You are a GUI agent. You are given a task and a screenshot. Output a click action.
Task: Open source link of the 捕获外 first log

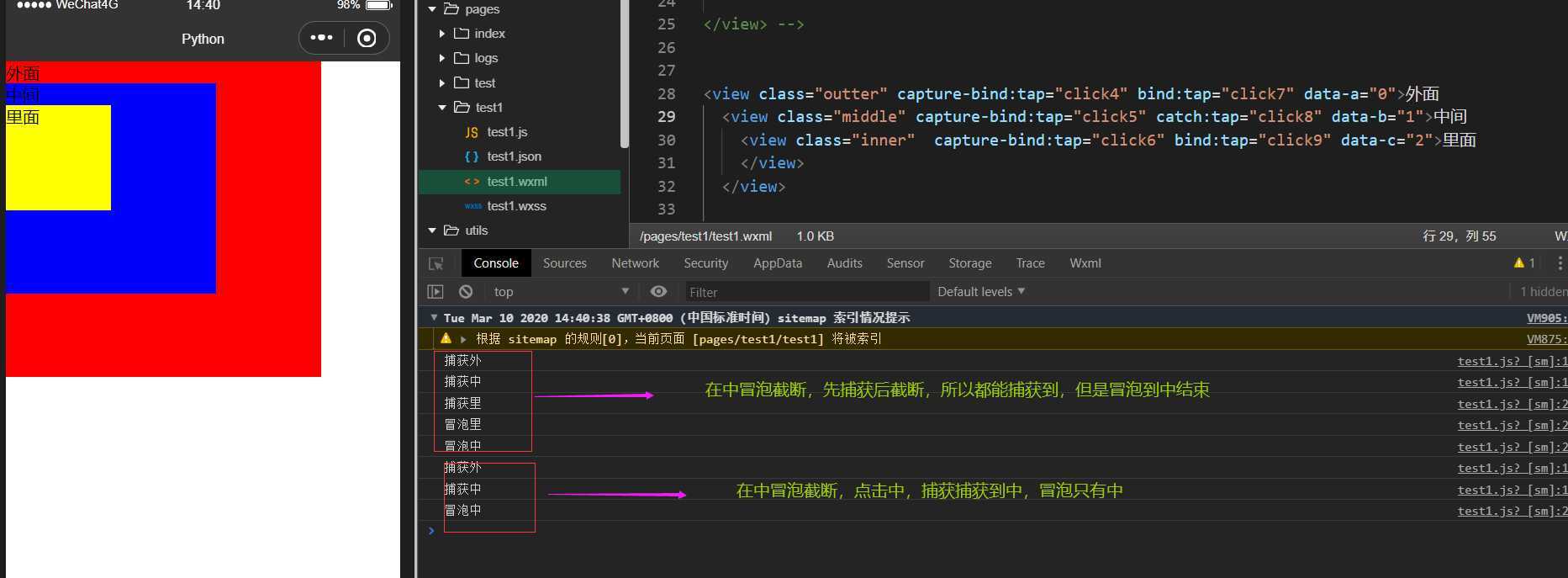coord(1512,361)
